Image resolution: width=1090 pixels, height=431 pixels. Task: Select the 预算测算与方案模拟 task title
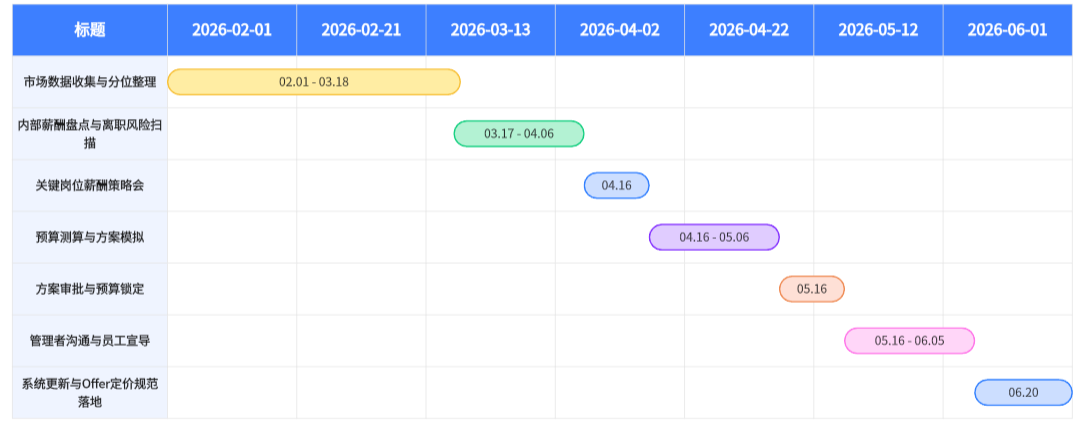pyautogui.click(x=90, y=238)
